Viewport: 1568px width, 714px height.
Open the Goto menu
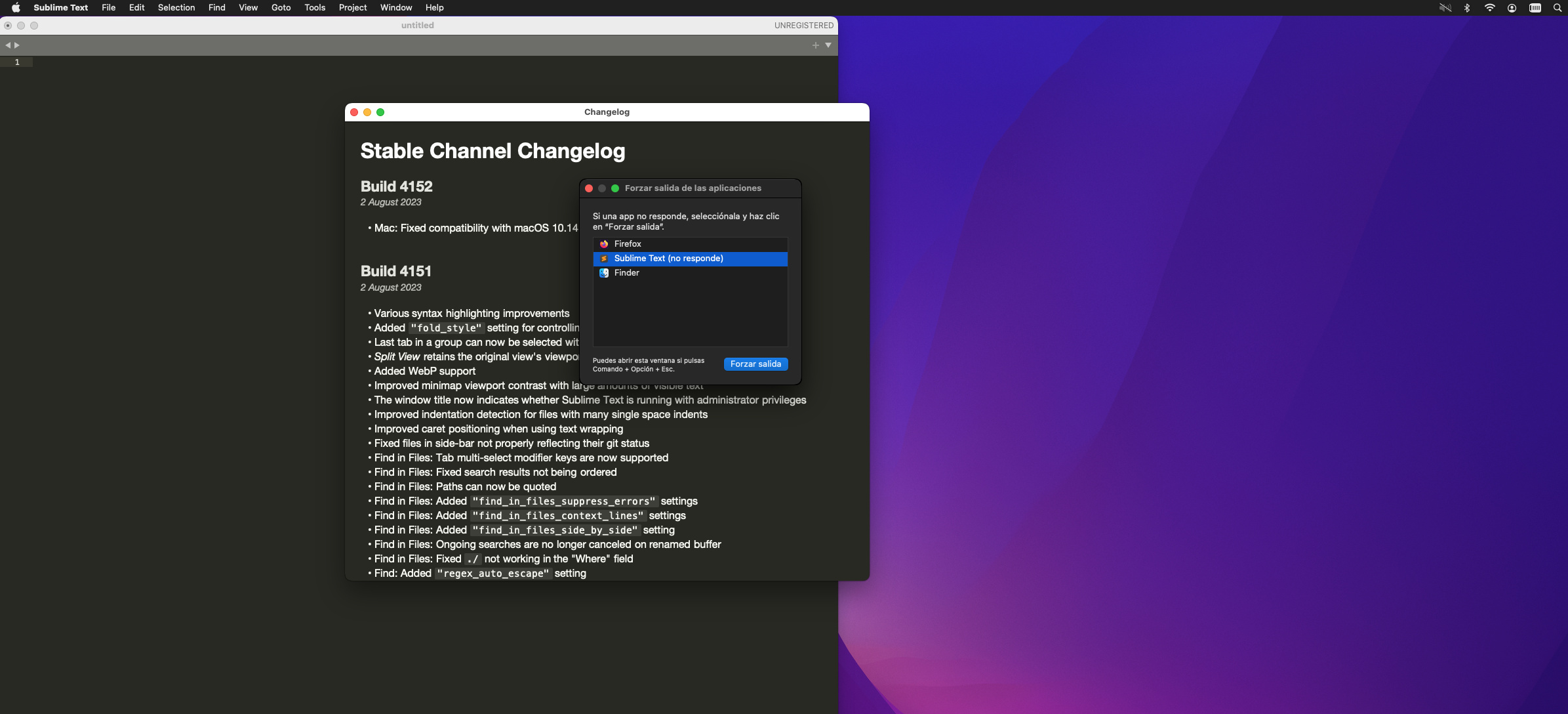click(281, 8)
